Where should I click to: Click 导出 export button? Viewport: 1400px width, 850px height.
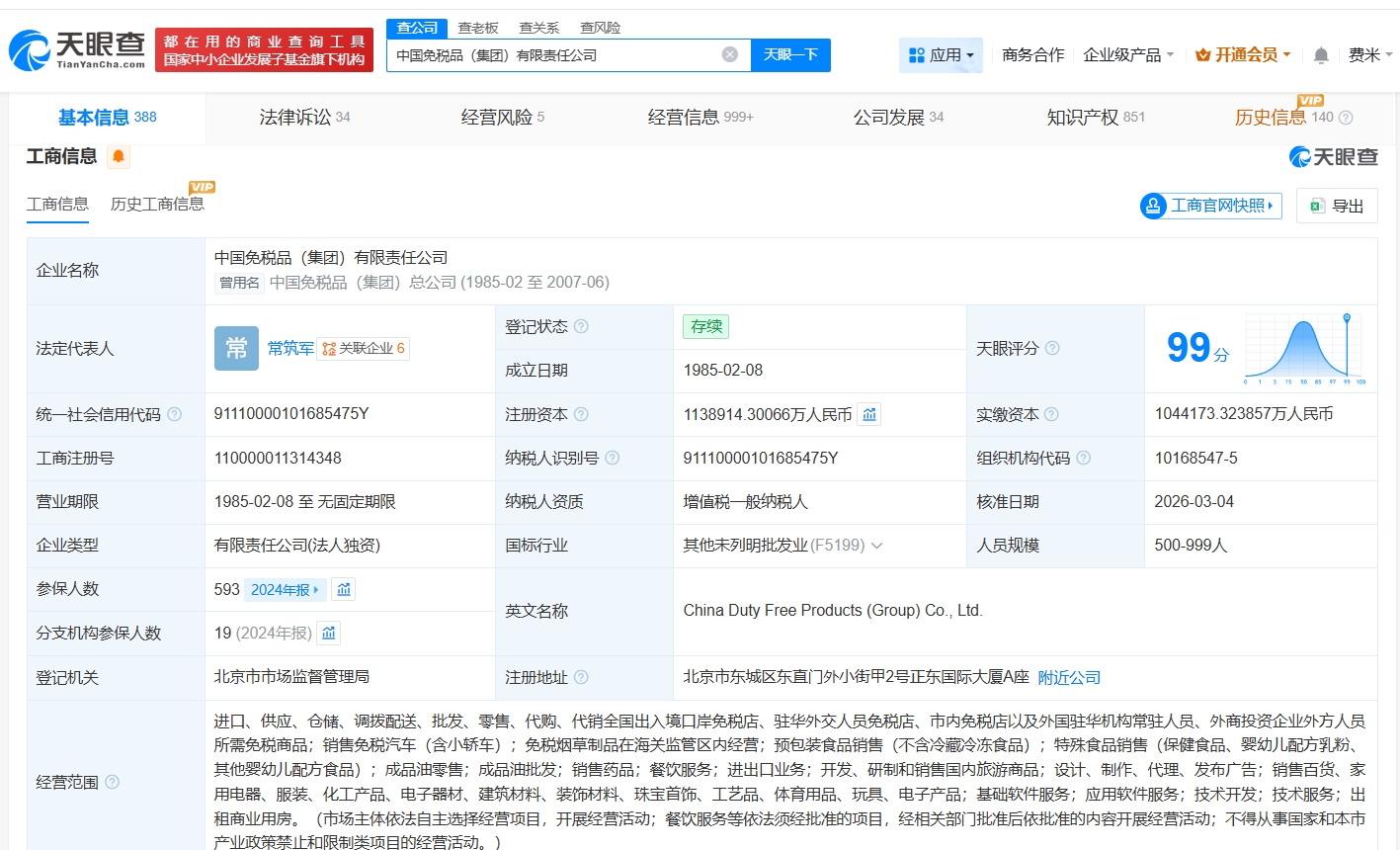tap(1337, 206)
